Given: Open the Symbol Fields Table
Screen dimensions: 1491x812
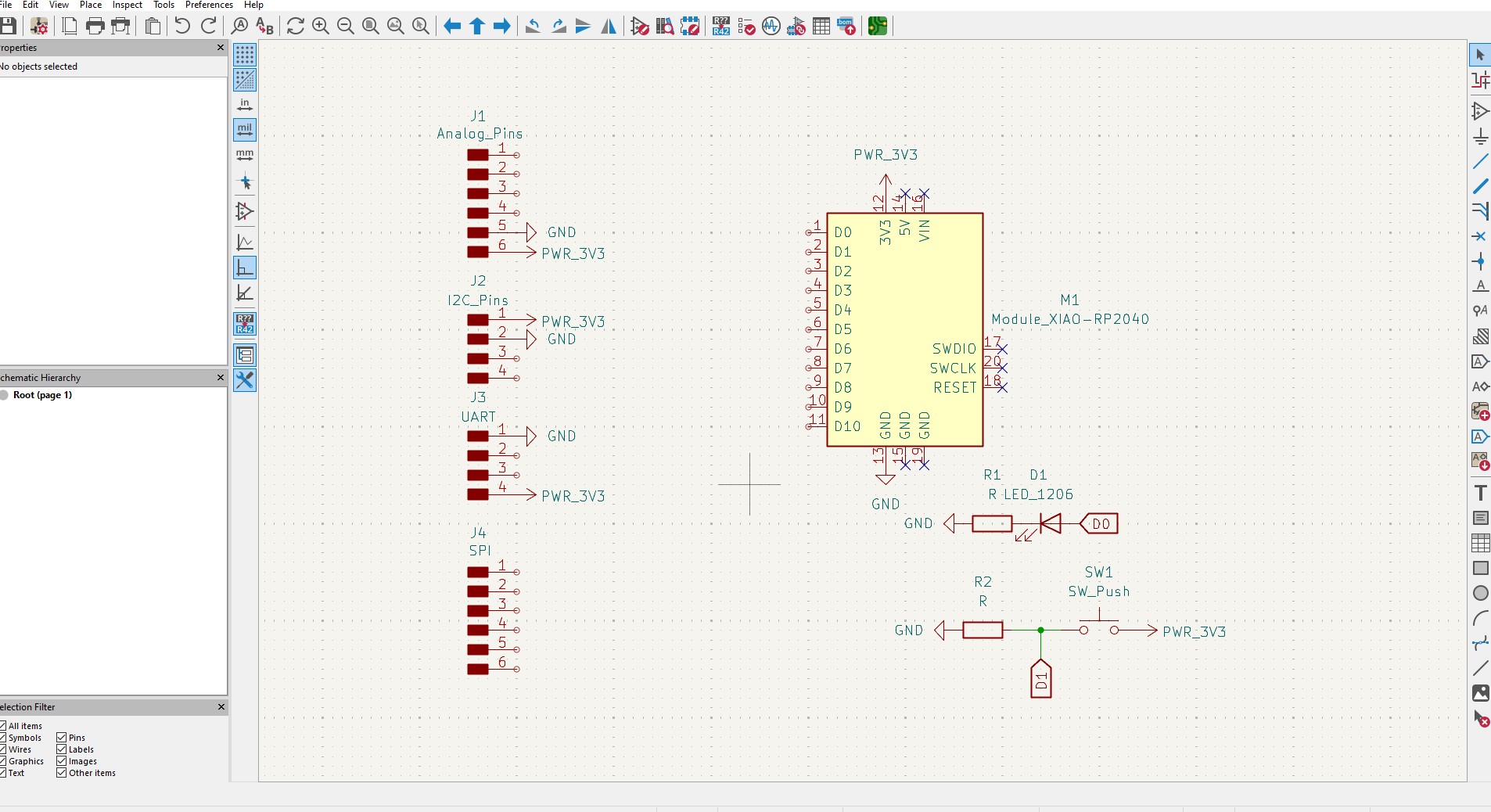Looking at the screenshot, I should pos(821,26).
